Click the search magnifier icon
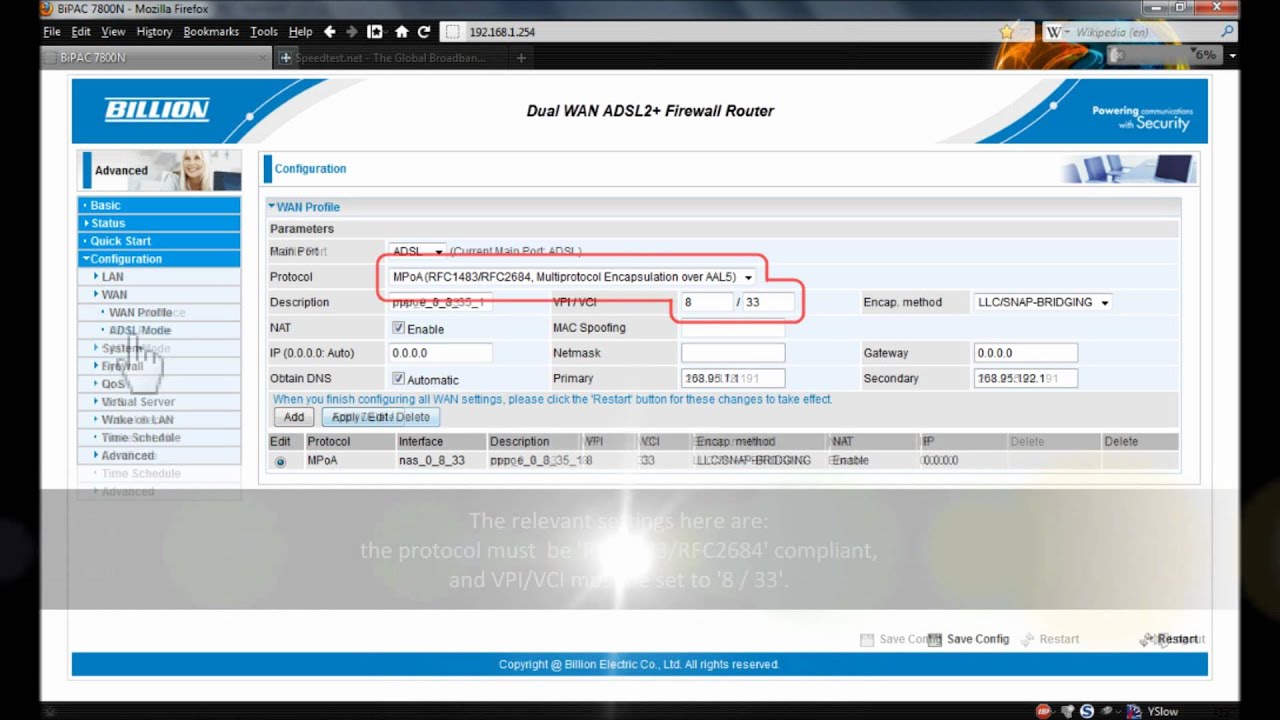This screenshot has height=720, width=1280. 1228,32
